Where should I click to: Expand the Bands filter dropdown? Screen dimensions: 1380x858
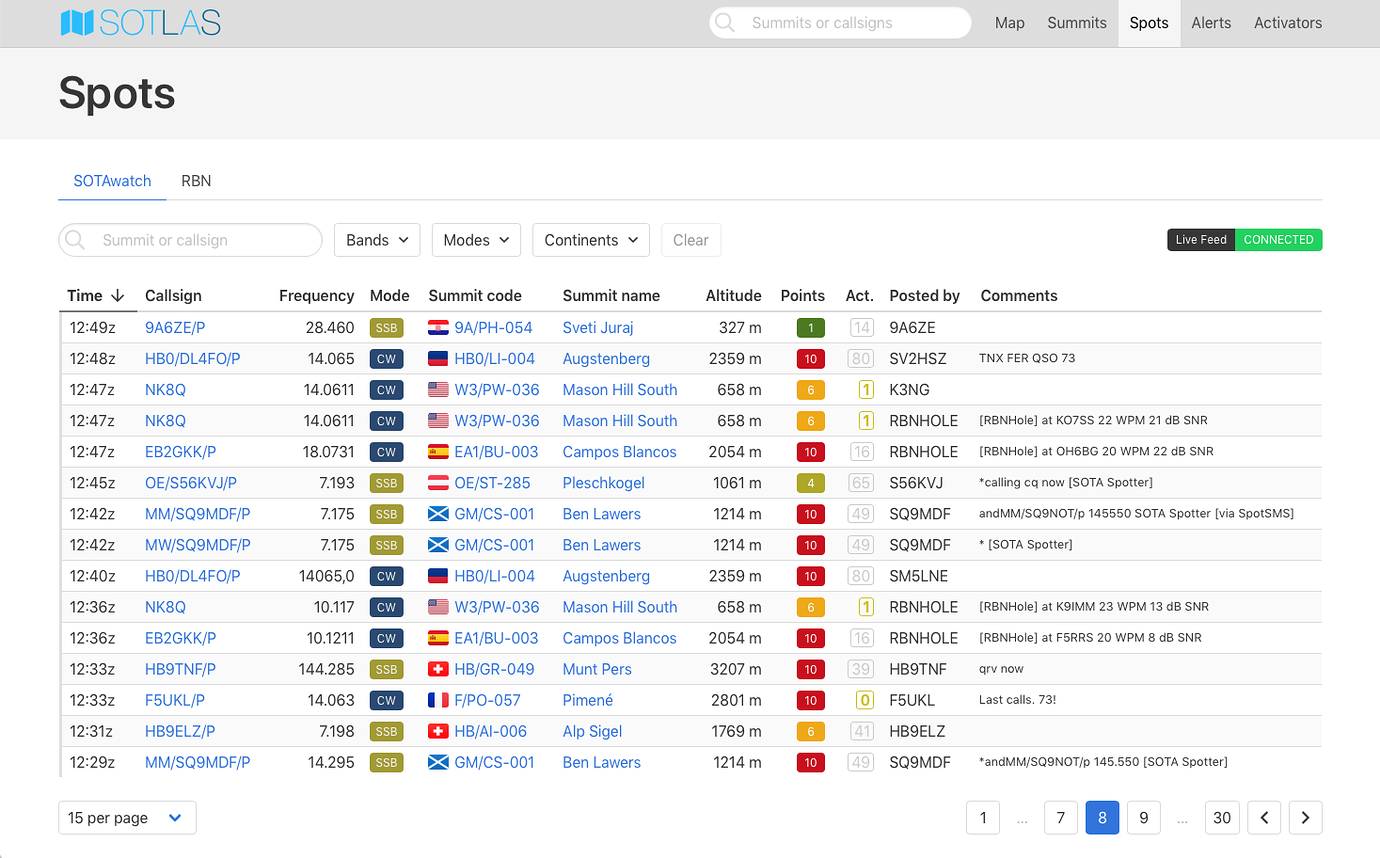click(x=377, y=240)
